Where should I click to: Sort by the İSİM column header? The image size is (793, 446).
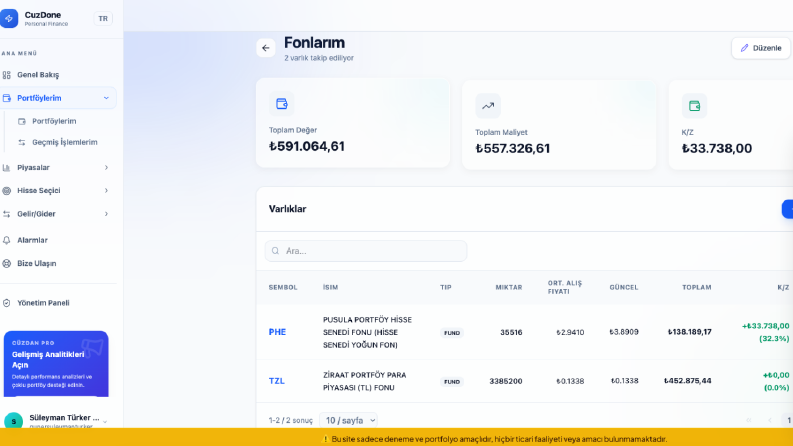tap(330, 287)
